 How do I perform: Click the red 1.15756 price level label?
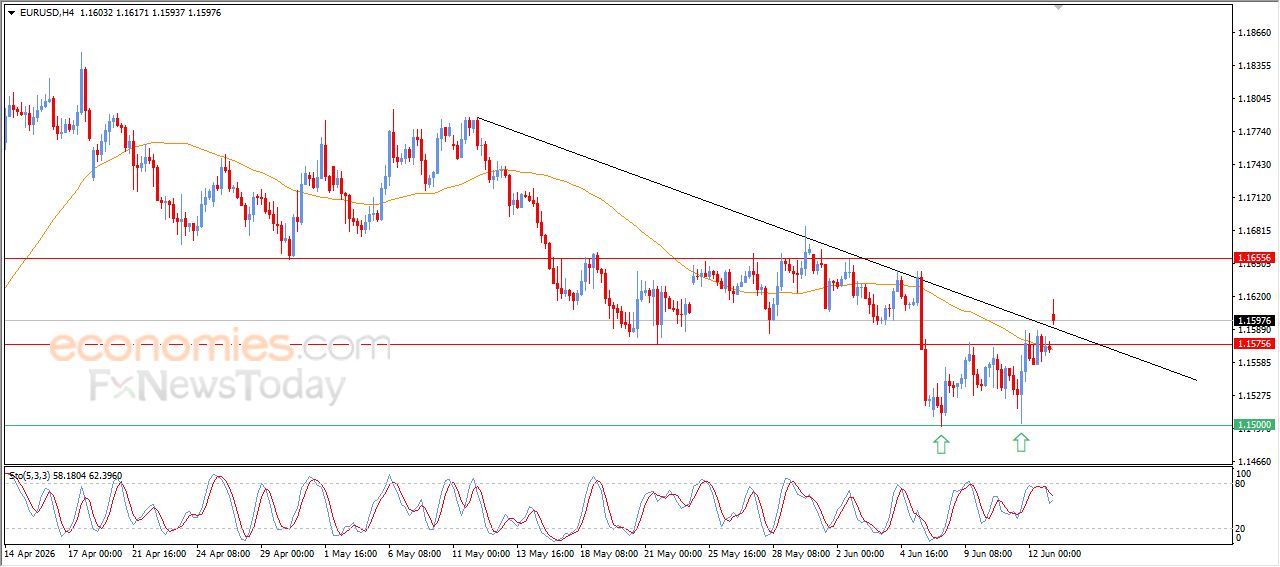1254,343
